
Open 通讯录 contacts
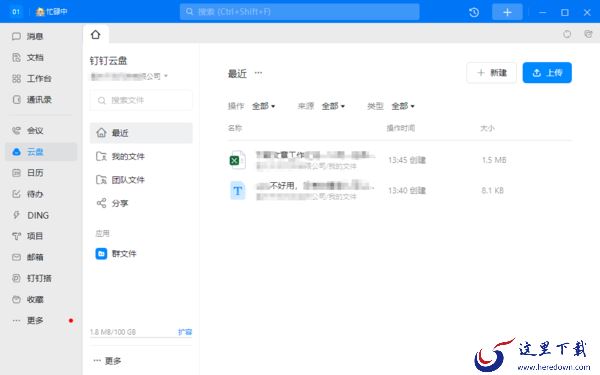pos(38,100)
